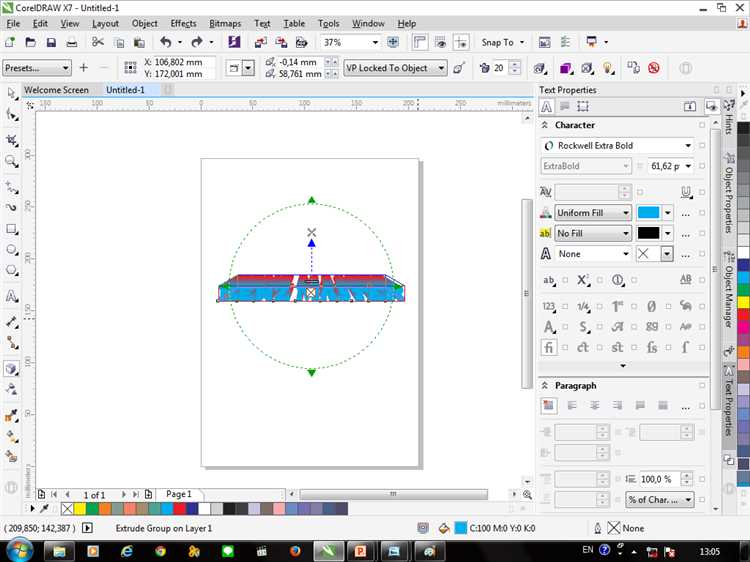The image size is (750, 562).
Task: Open Firefox from the taskbar
Action: [x=295, y=551]
